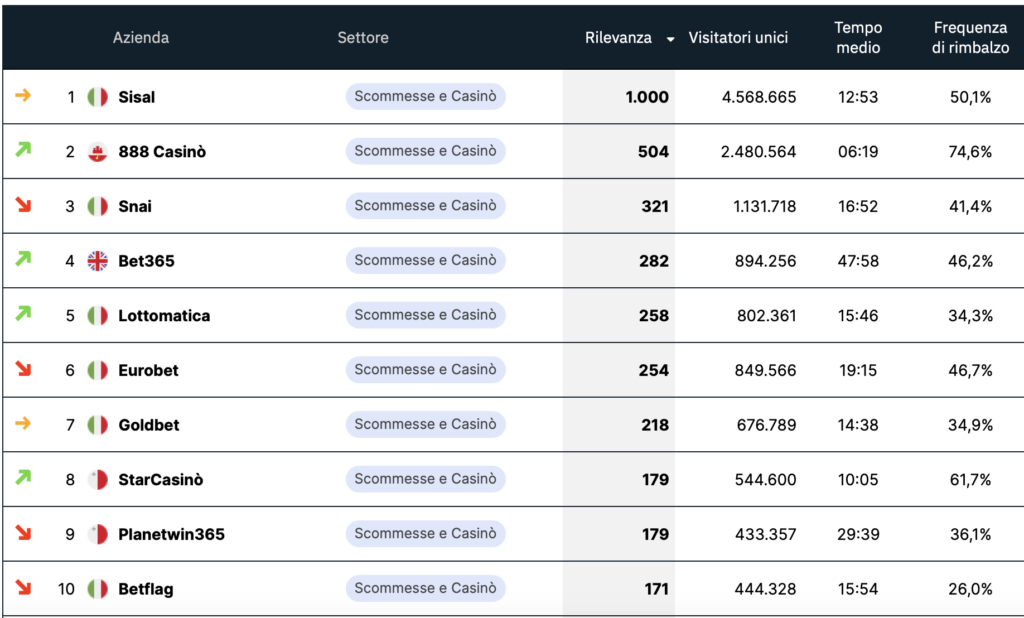
Task: Select unique visitors value 4.568.665
Action: 759,97
